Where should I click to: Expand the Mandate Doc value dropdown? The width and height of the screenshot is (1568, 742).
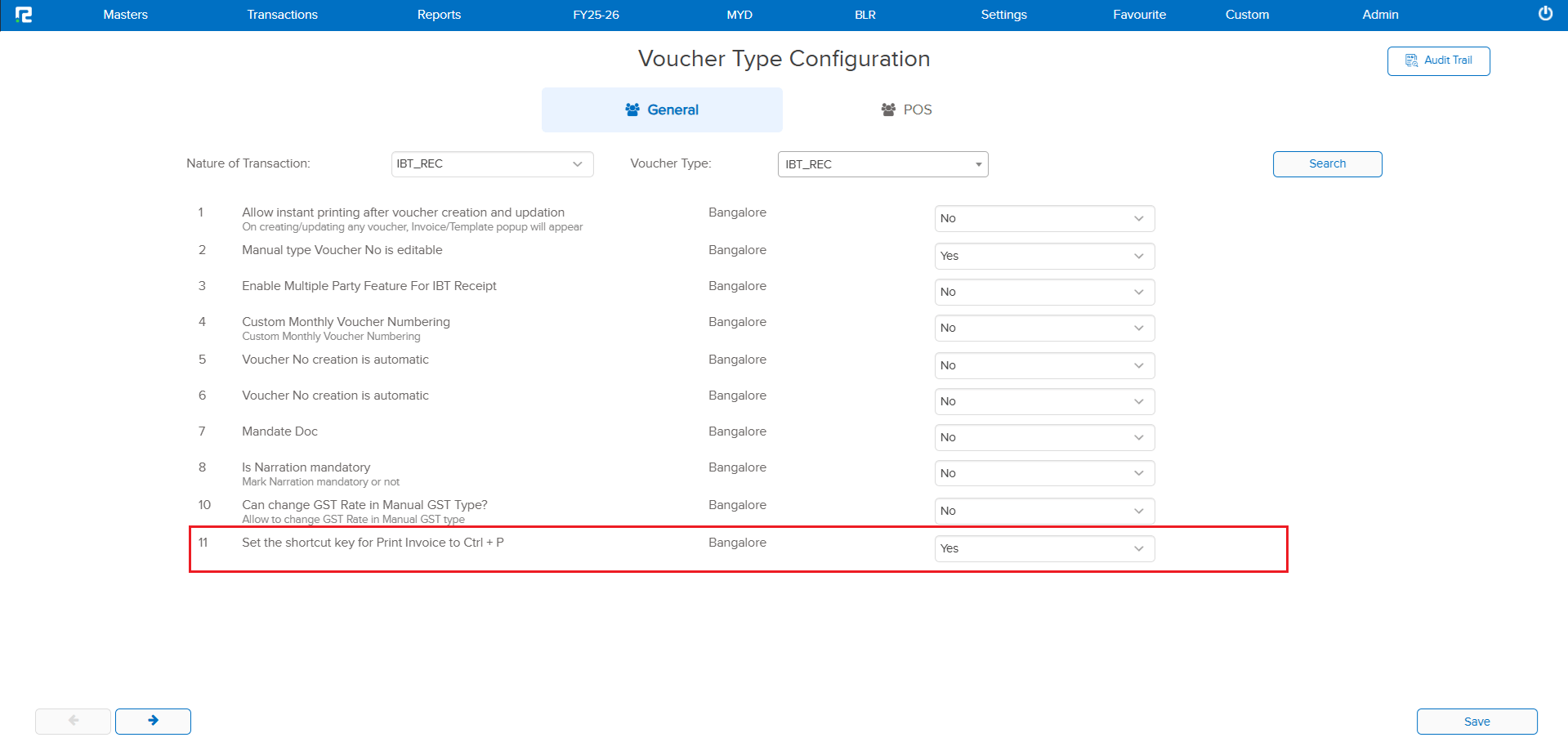[1044, 437]
